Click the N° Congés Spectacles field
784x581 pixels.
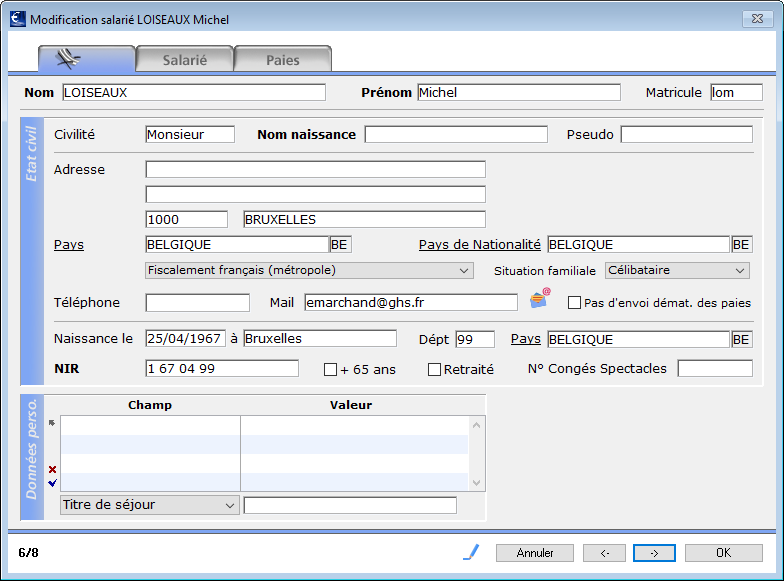[715, 368]
